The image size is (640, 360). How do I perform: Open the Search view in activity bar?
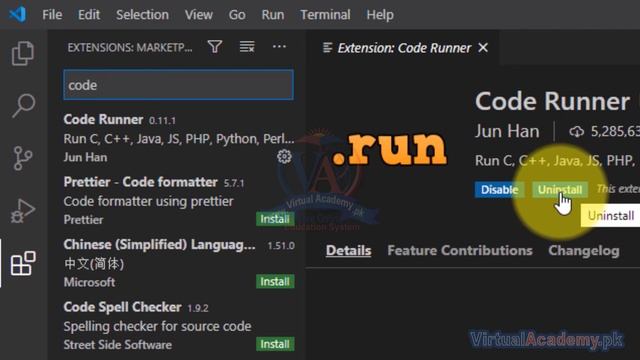coord(23,105)
